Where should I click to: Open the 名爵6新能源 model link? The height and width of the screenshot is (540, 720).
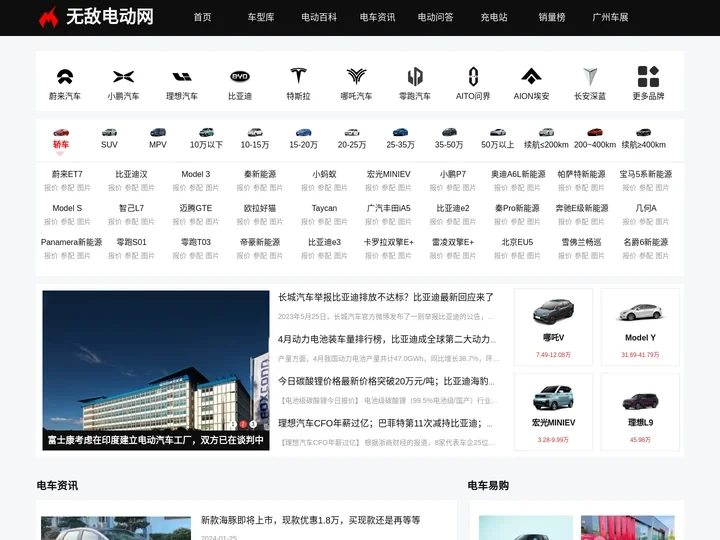[646, 242]
